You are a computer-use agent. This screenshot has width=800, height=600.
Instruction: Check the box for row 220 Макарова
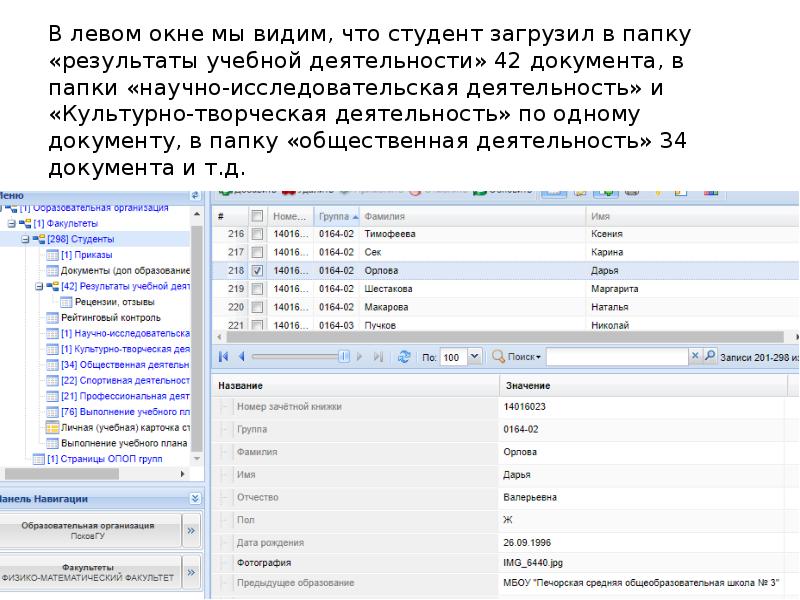point(257,307)
